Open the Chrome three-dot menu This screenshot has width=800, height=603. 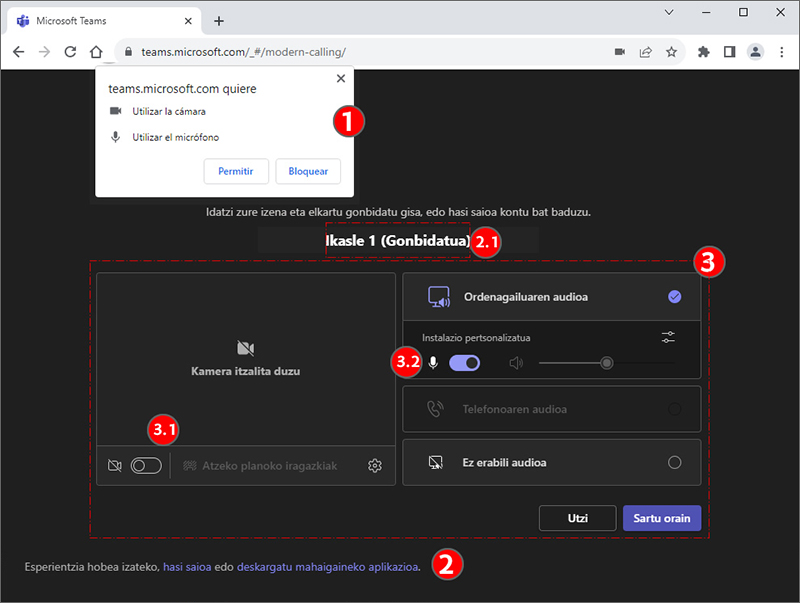[x=781, y=50]
